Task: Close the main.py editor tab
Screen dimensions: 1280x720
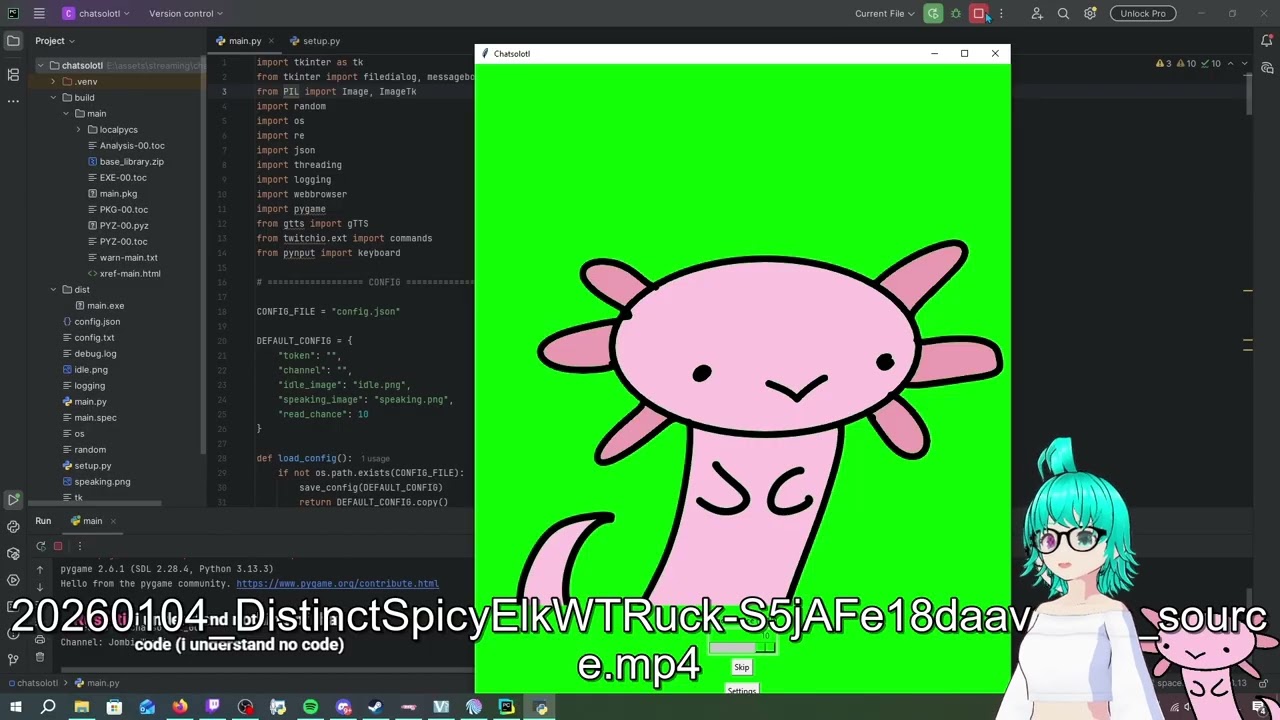Action: pyautogui.click(x=269, y=41)
